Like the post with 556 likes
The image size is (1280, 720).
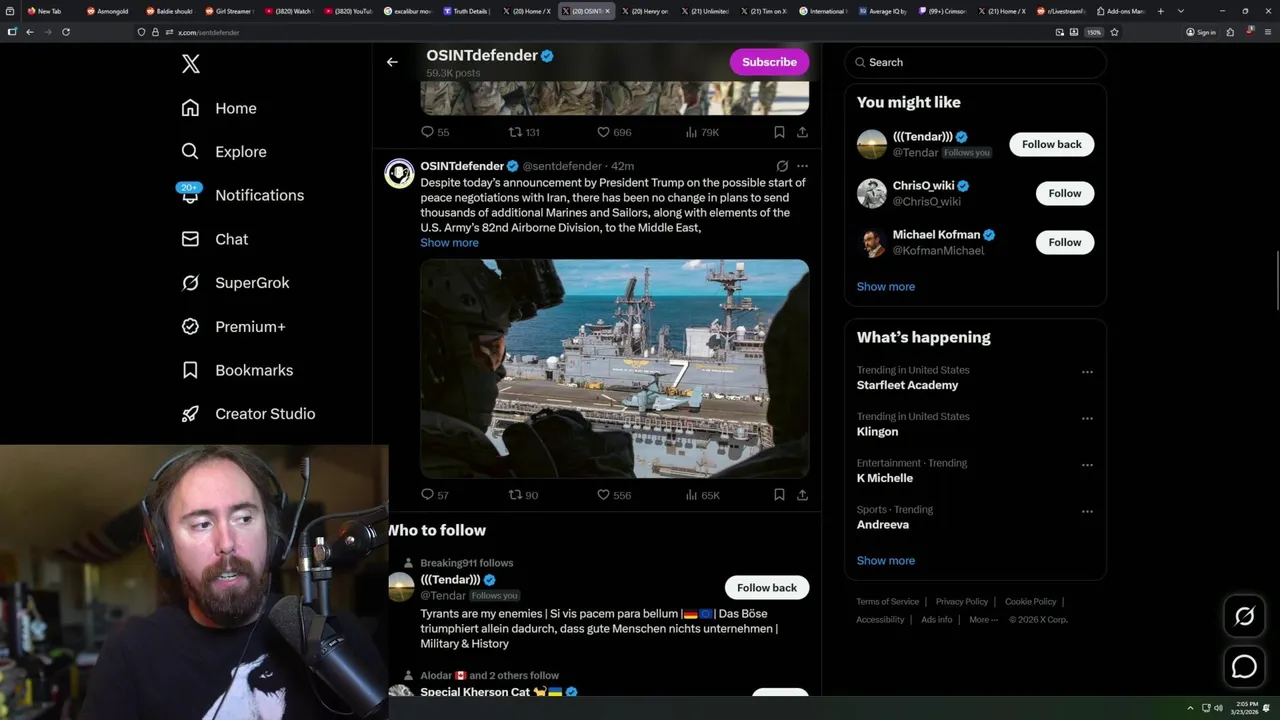(x=614, y=495)
